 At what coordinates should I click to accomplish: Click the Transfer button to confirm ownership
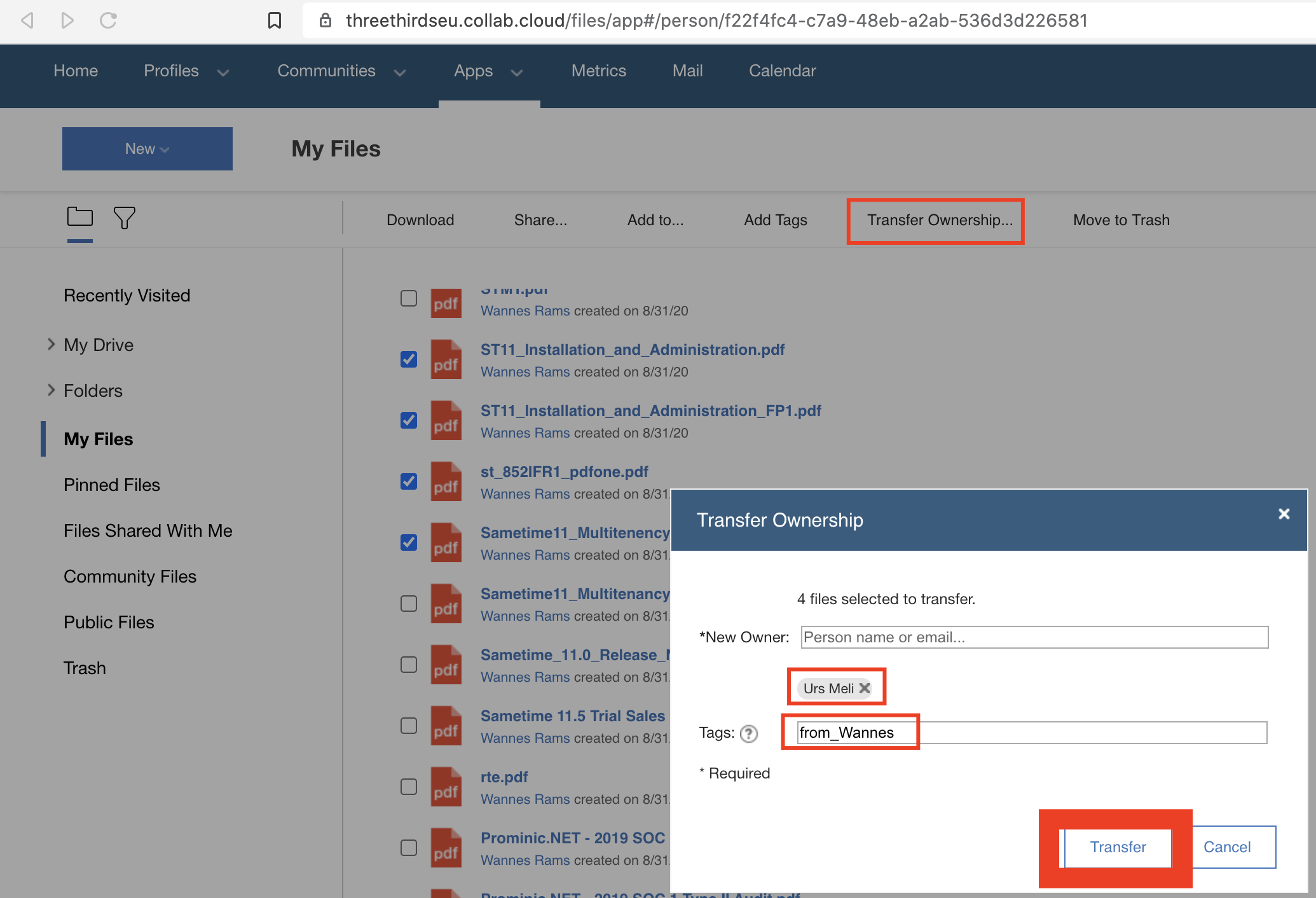[1117, 847]
